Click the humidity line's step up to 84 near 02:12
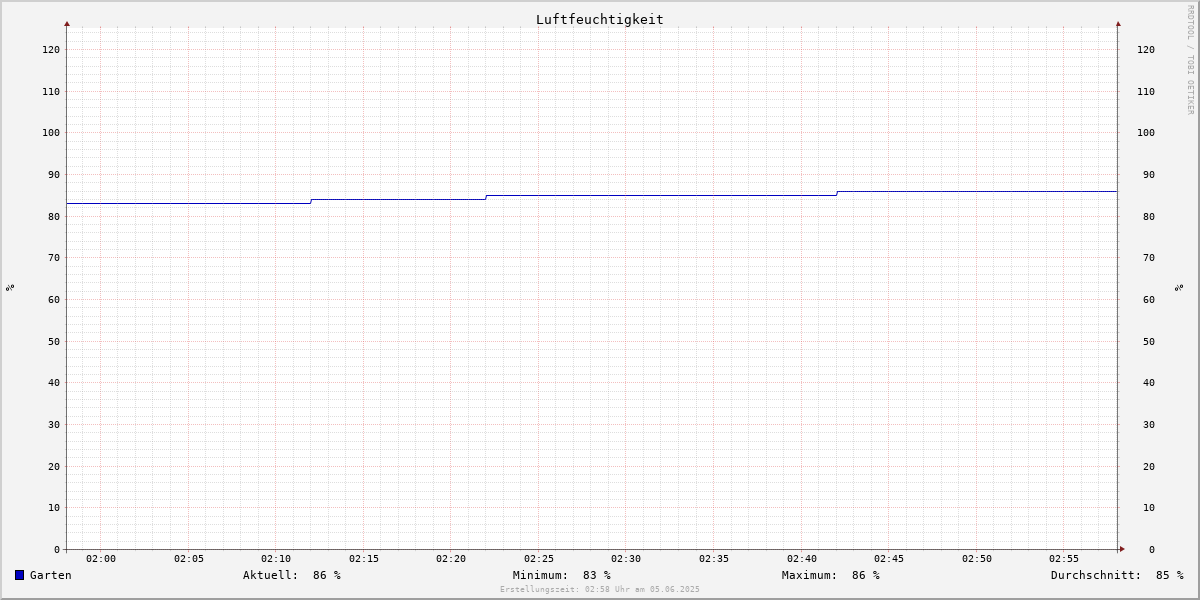The height and width of the screenshot is (600, 1200). pyautogui.click(x=311, y=201)
